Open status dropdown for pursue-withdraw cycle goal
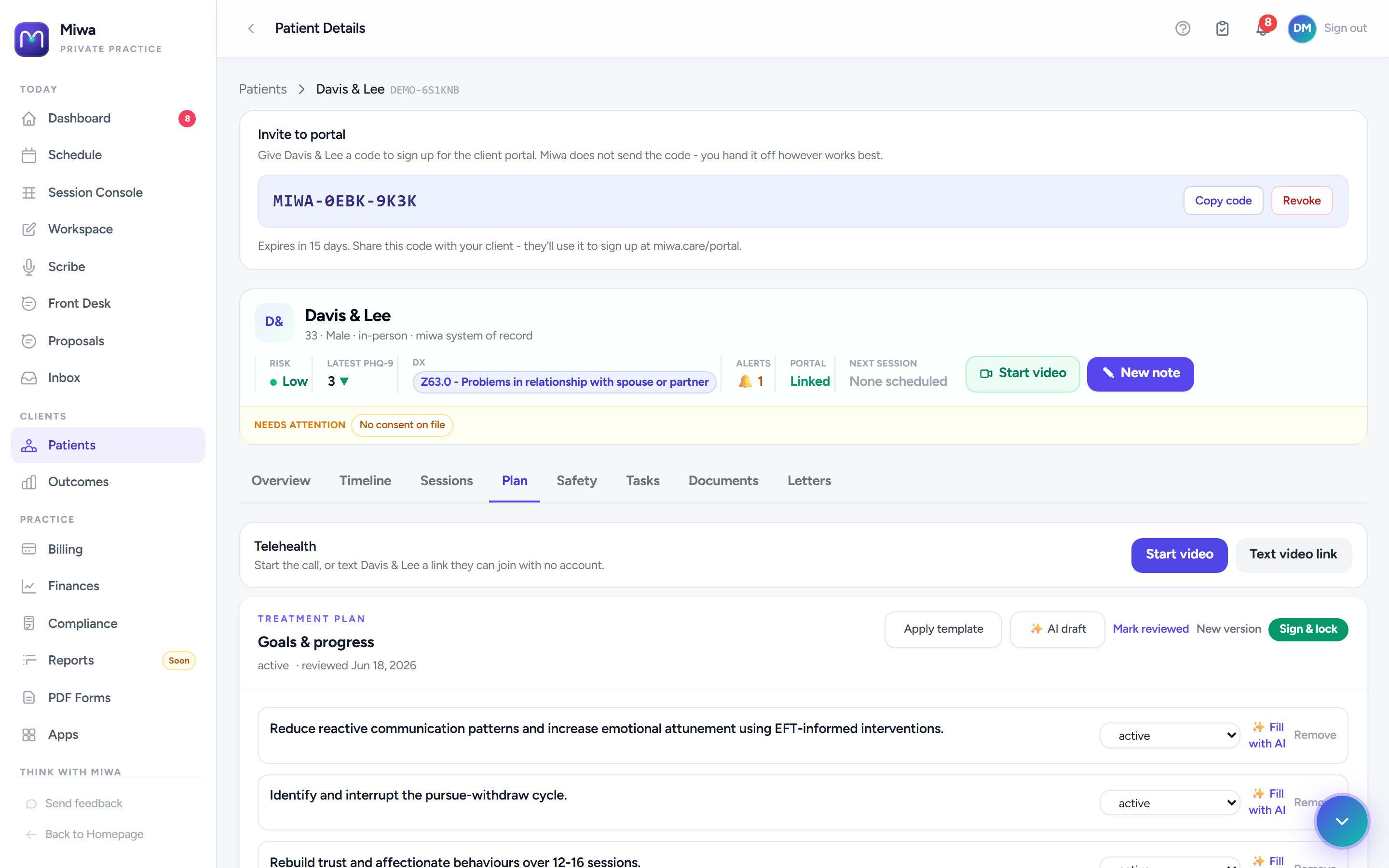The width and height of the screenshot is (1389, 868). click(x=1169, y=802)
